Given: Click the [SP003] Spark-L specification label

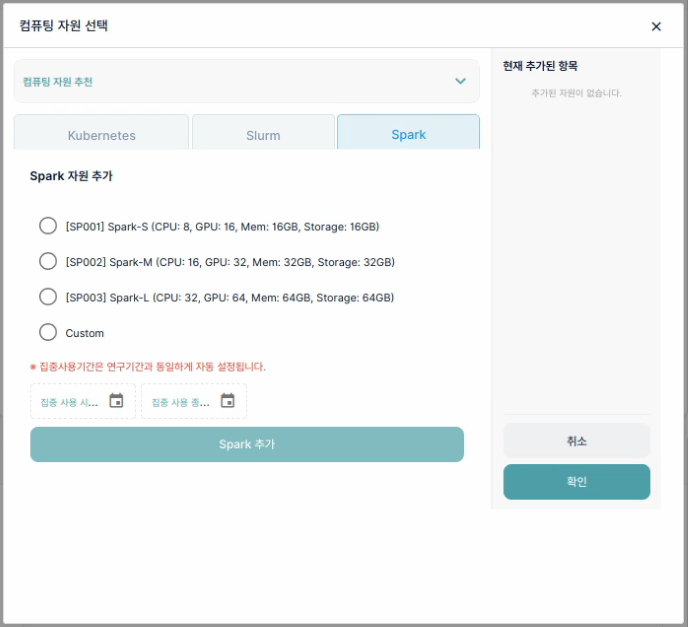Looking at the screenshot, I should [x=230, y=298].
